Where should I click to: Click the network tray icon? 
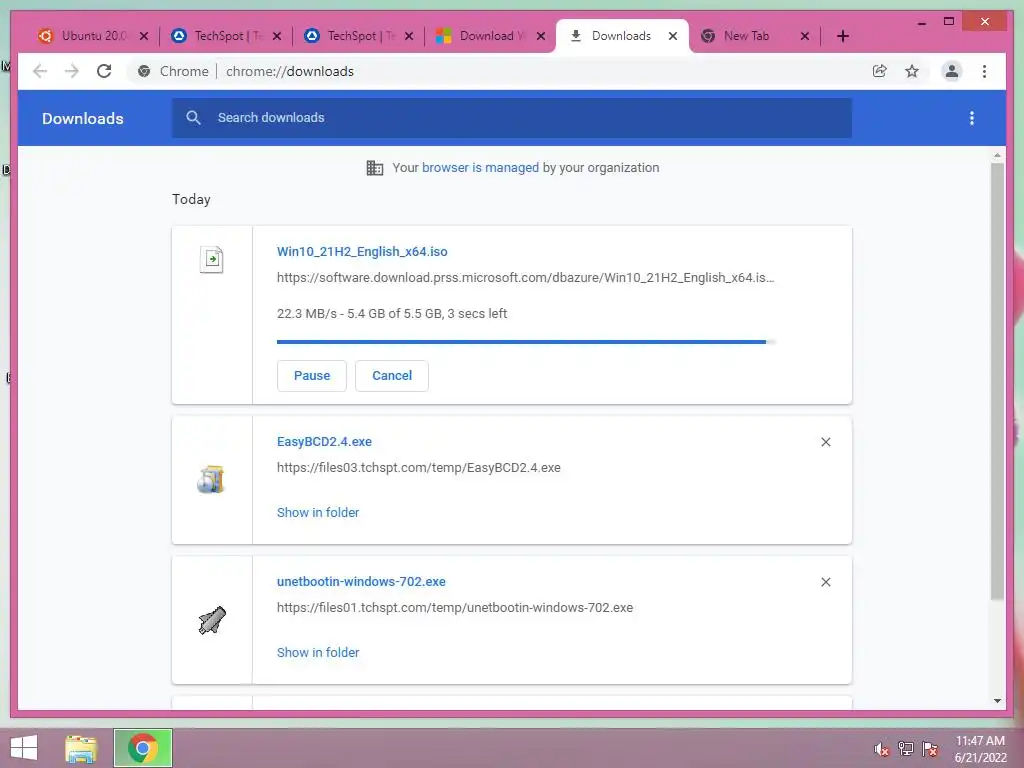point(906,748)
